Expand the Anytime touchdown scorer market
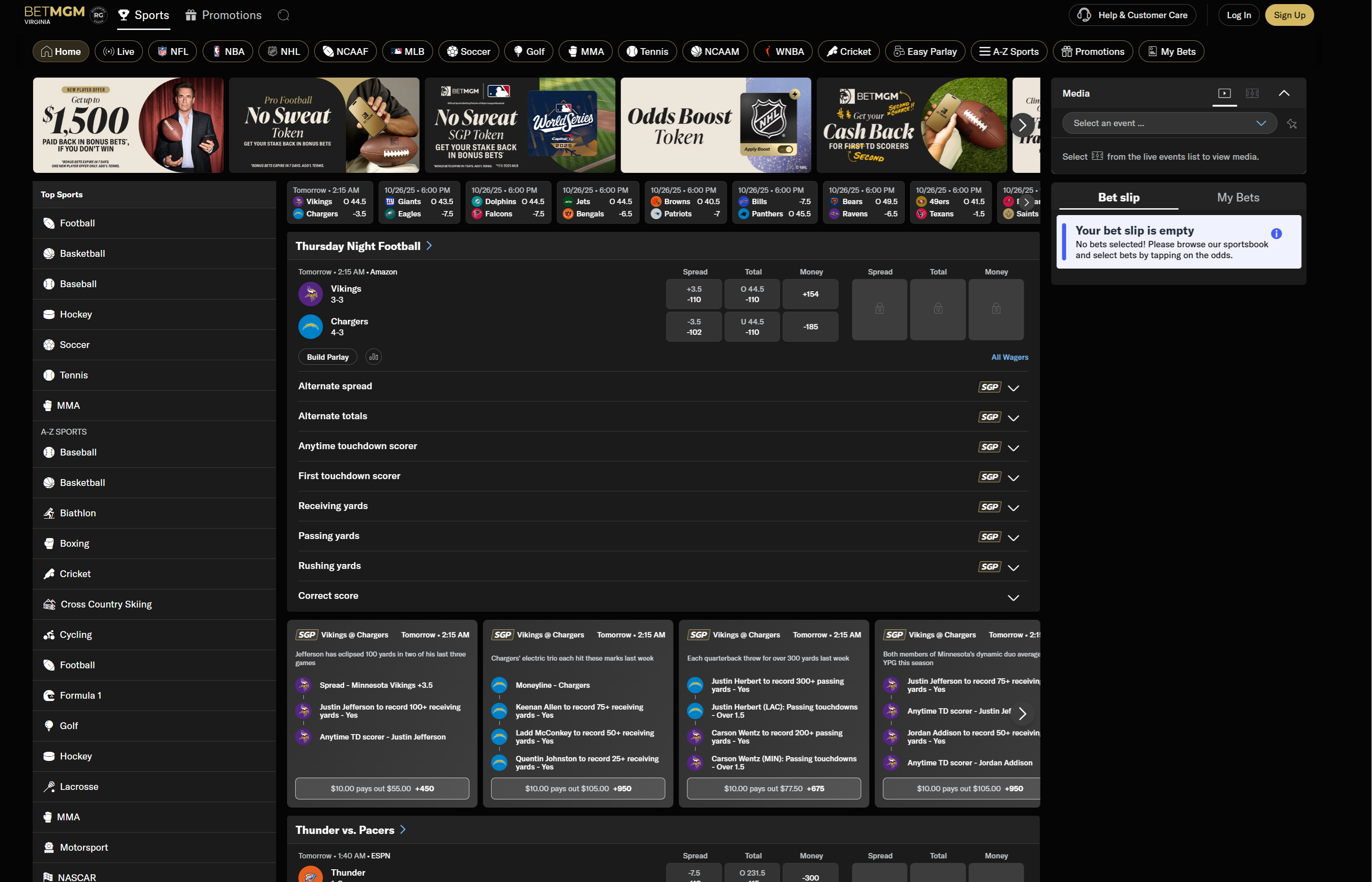Image resolution: width=1372 pixels, height=882 pixels. coord(1012,447)
